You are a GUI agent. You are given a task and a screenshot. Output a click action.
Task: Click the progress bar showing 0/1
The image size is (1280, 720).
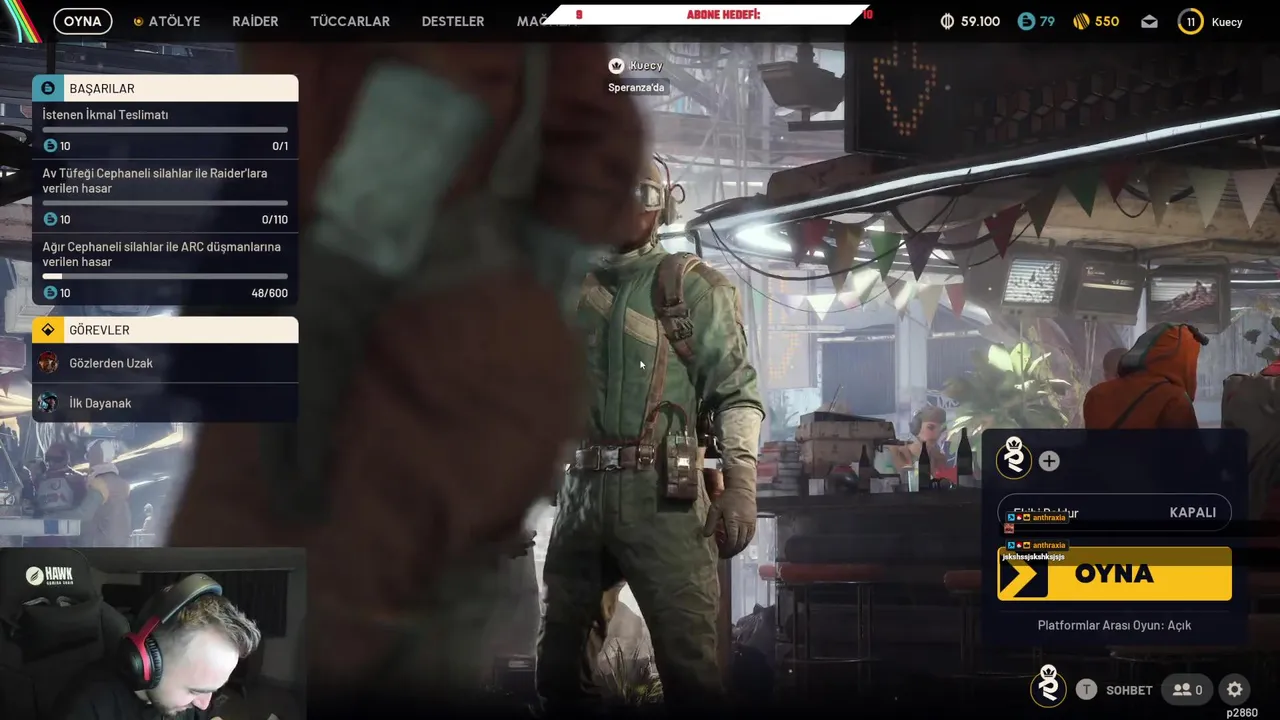point(165,130)
